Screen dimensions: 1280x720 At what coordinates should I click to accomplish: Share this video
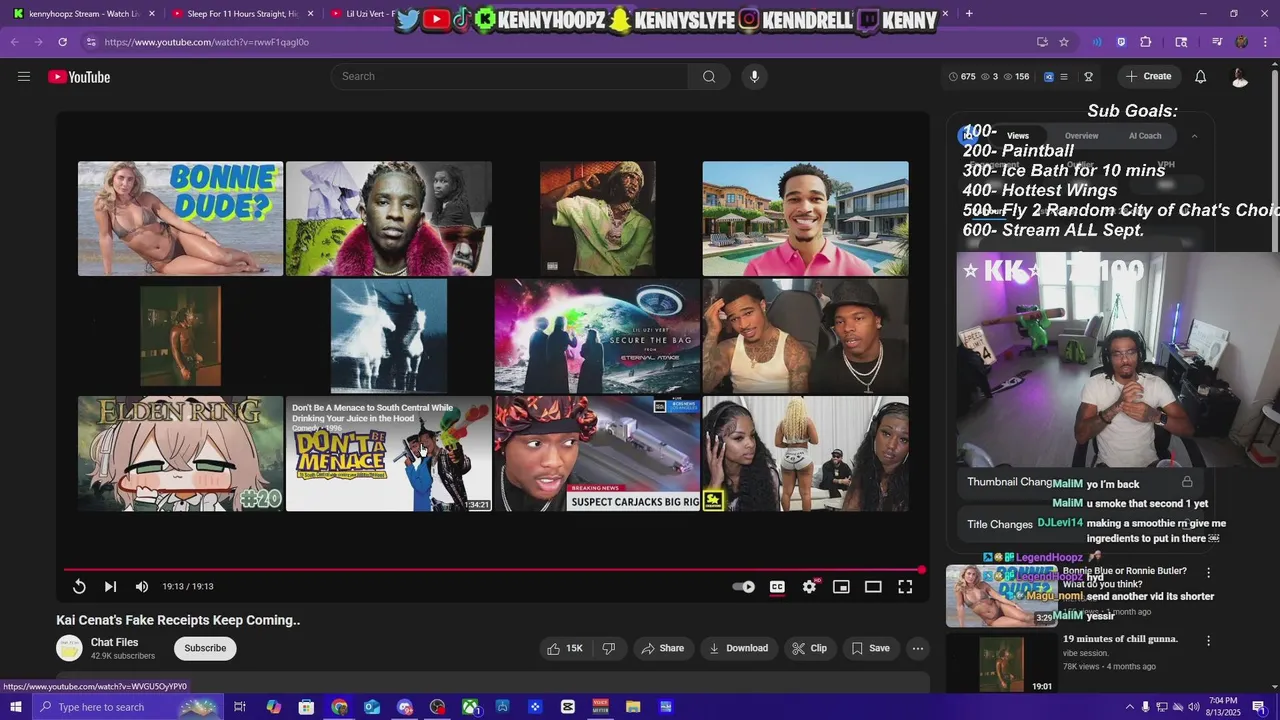663,648
